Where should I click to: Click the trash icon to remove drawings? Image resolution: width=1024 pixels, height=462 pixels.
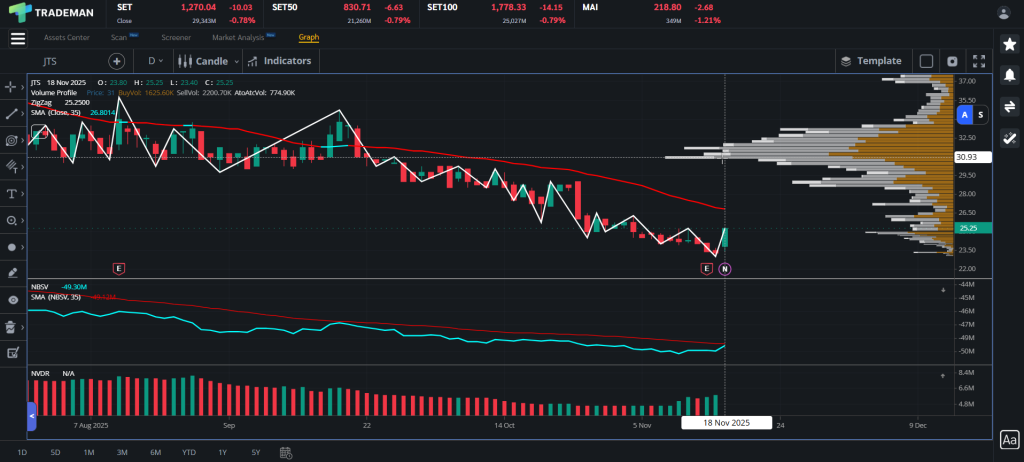click(12, 326)
